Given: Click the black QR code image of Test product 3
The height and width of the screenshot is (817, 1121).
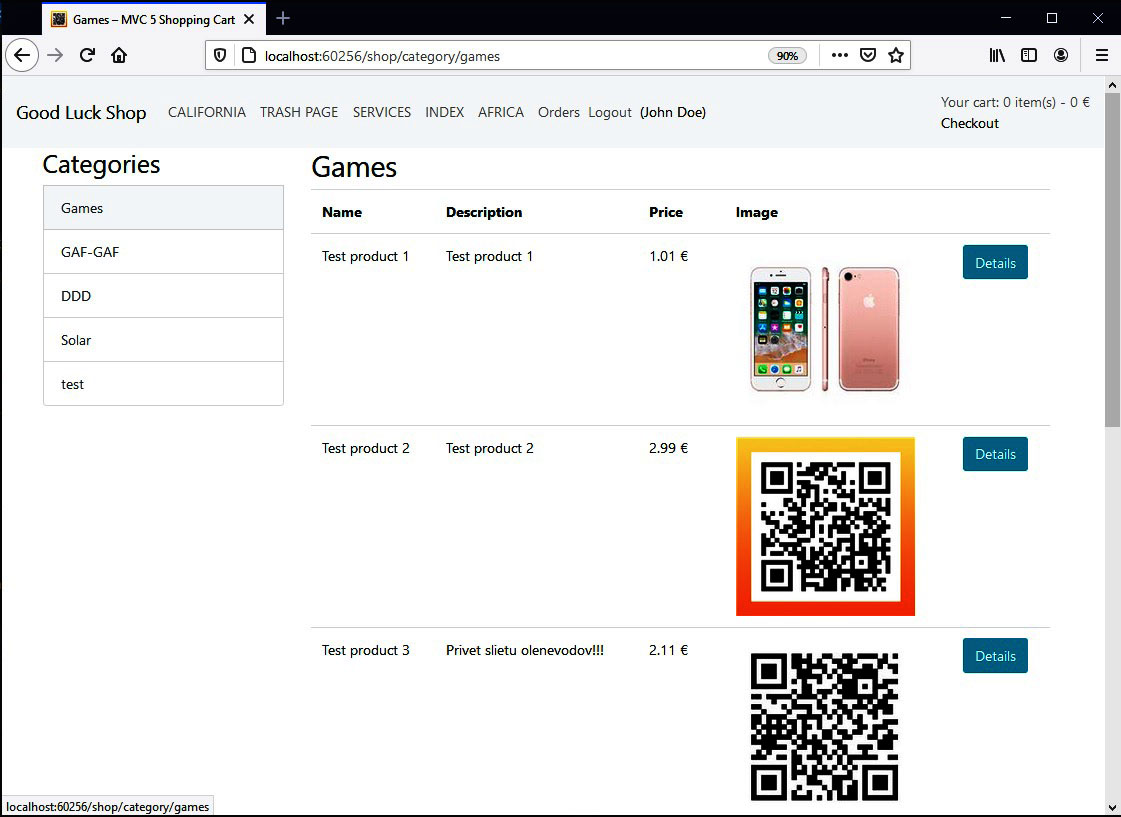Looking at the screenshot, I should click(x=824, y=727).
